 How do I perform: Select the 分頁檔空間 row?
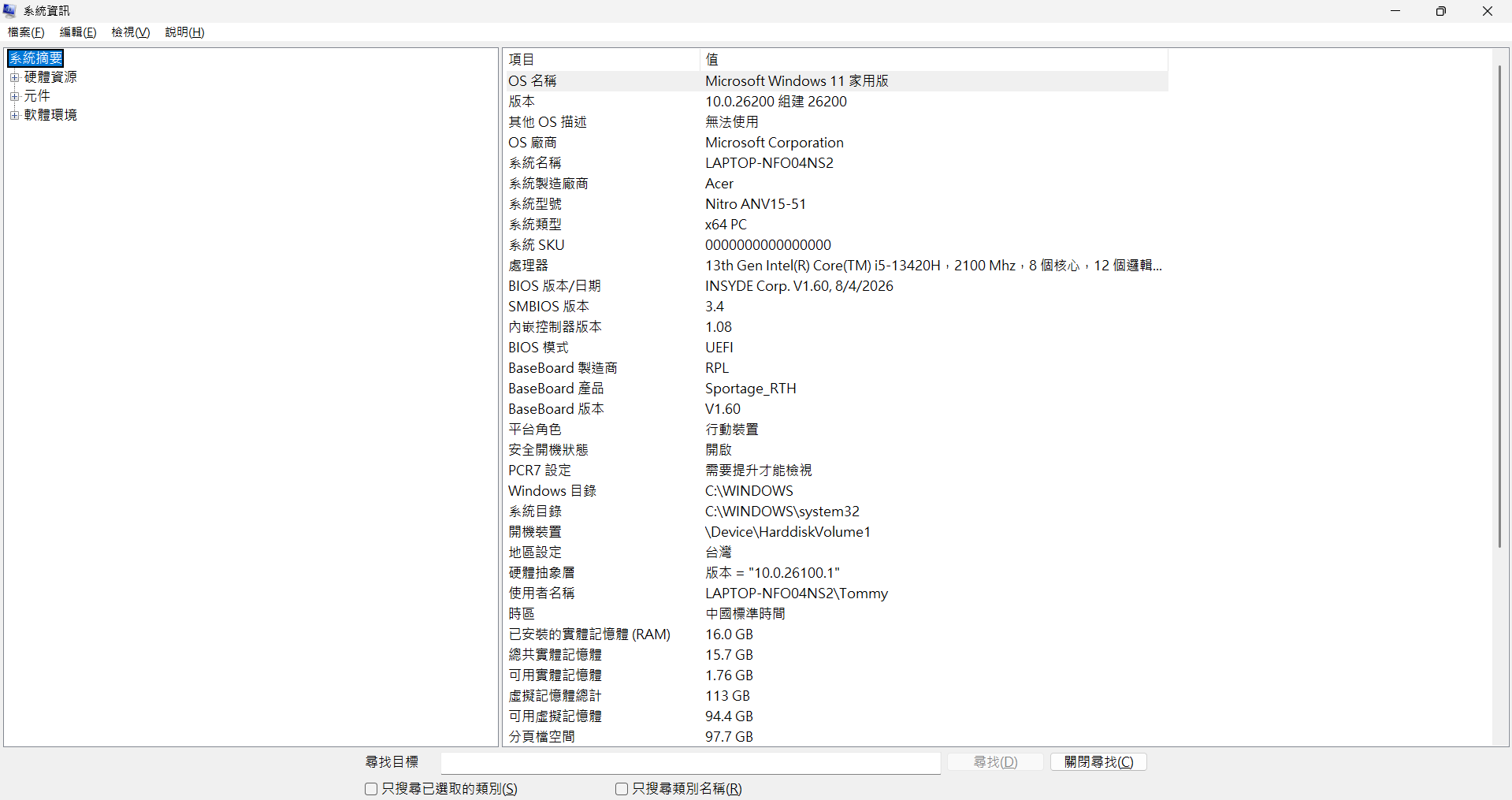coord(835,737)
